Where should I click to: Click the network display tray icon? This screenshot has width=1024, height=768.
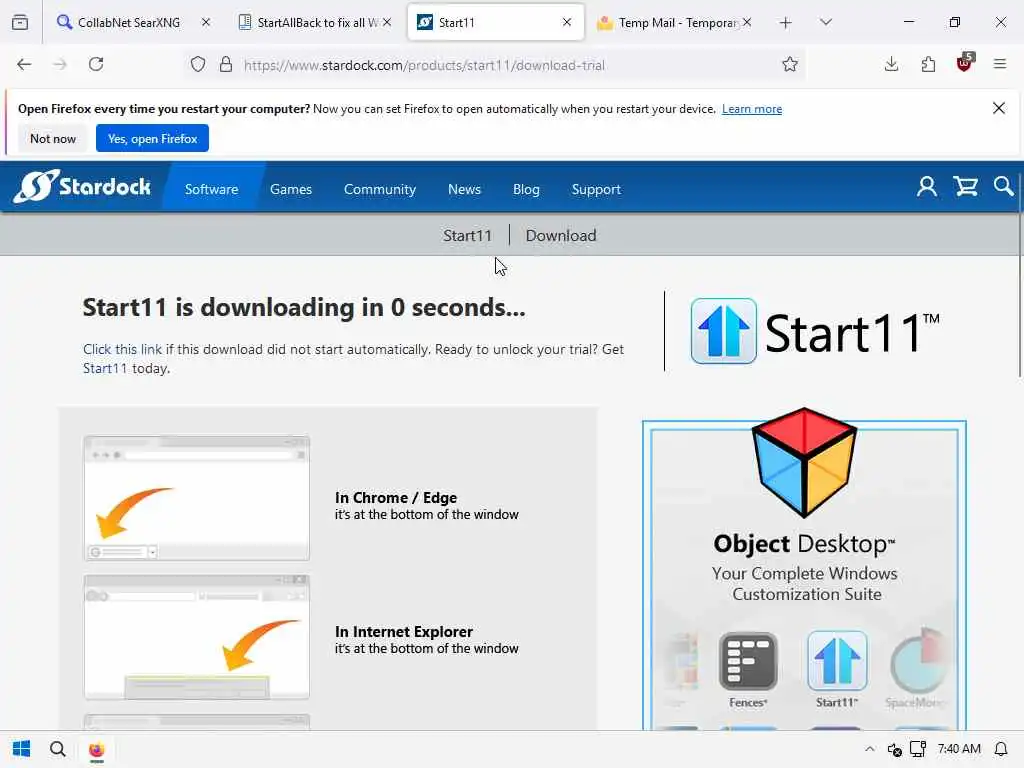coord(918,749)
